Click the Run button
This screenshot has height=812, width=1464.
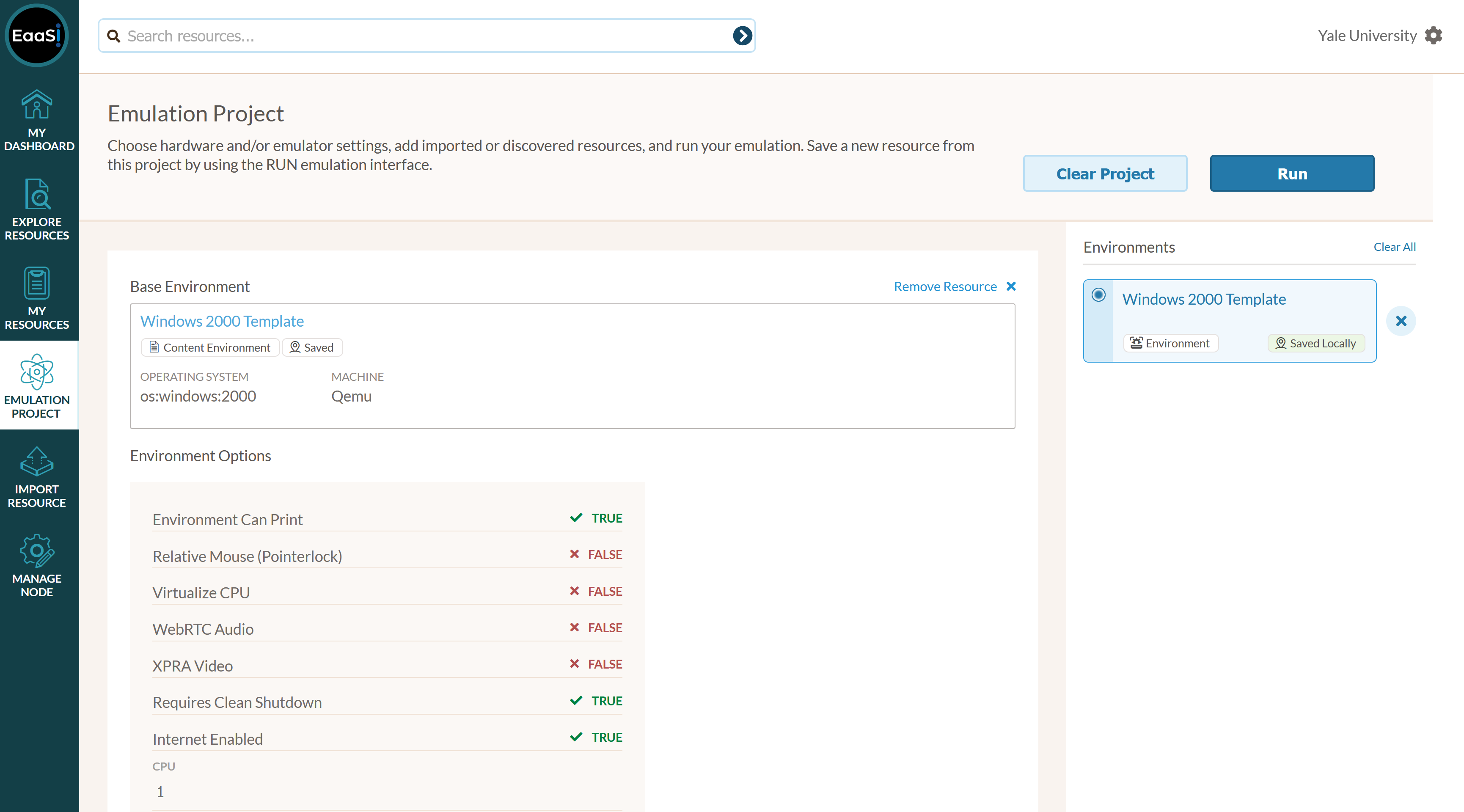click(1292, 173)
